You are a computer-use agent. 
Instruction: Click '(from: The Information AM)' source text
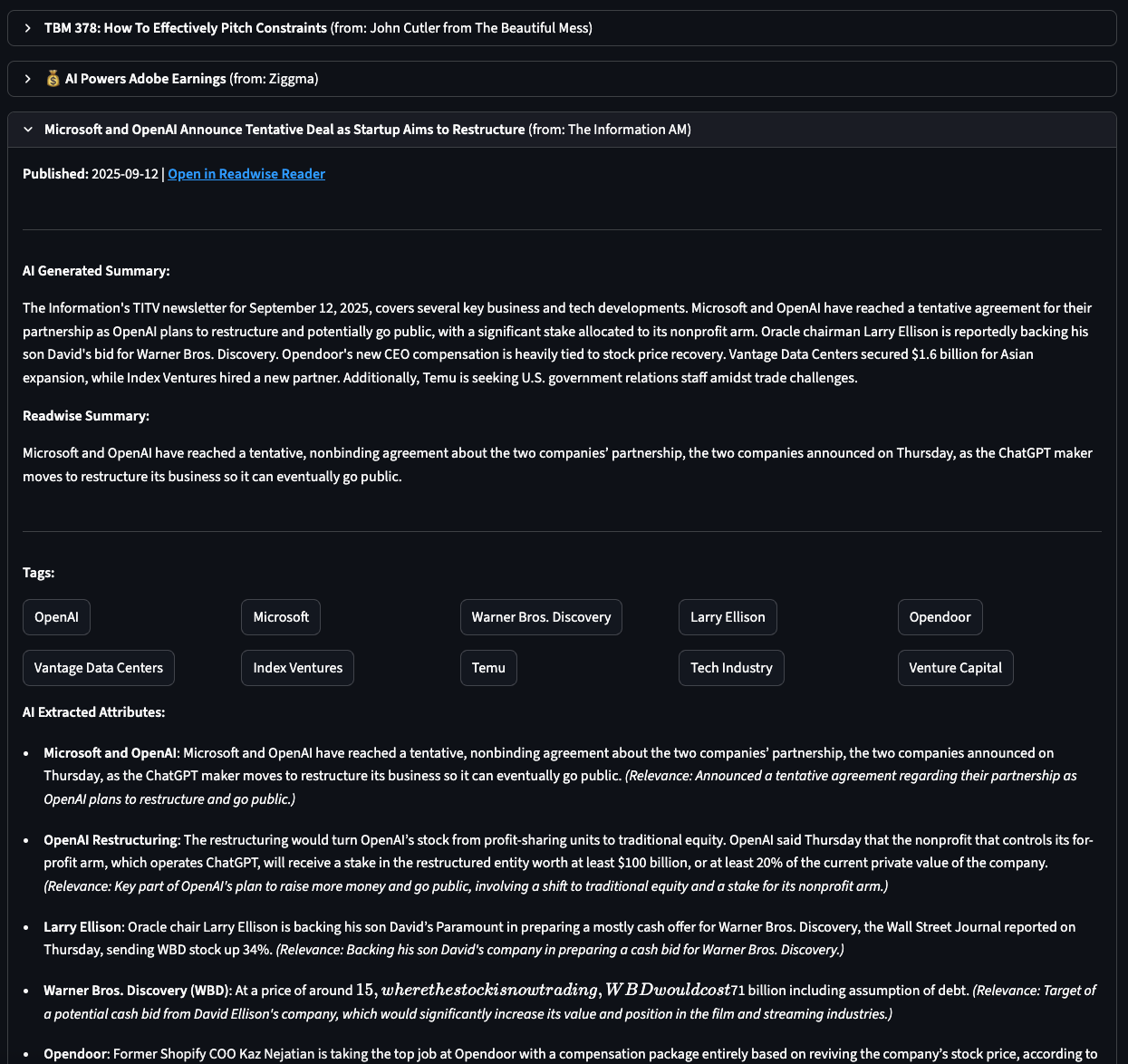pyautogui.click(x=610, y=130)
